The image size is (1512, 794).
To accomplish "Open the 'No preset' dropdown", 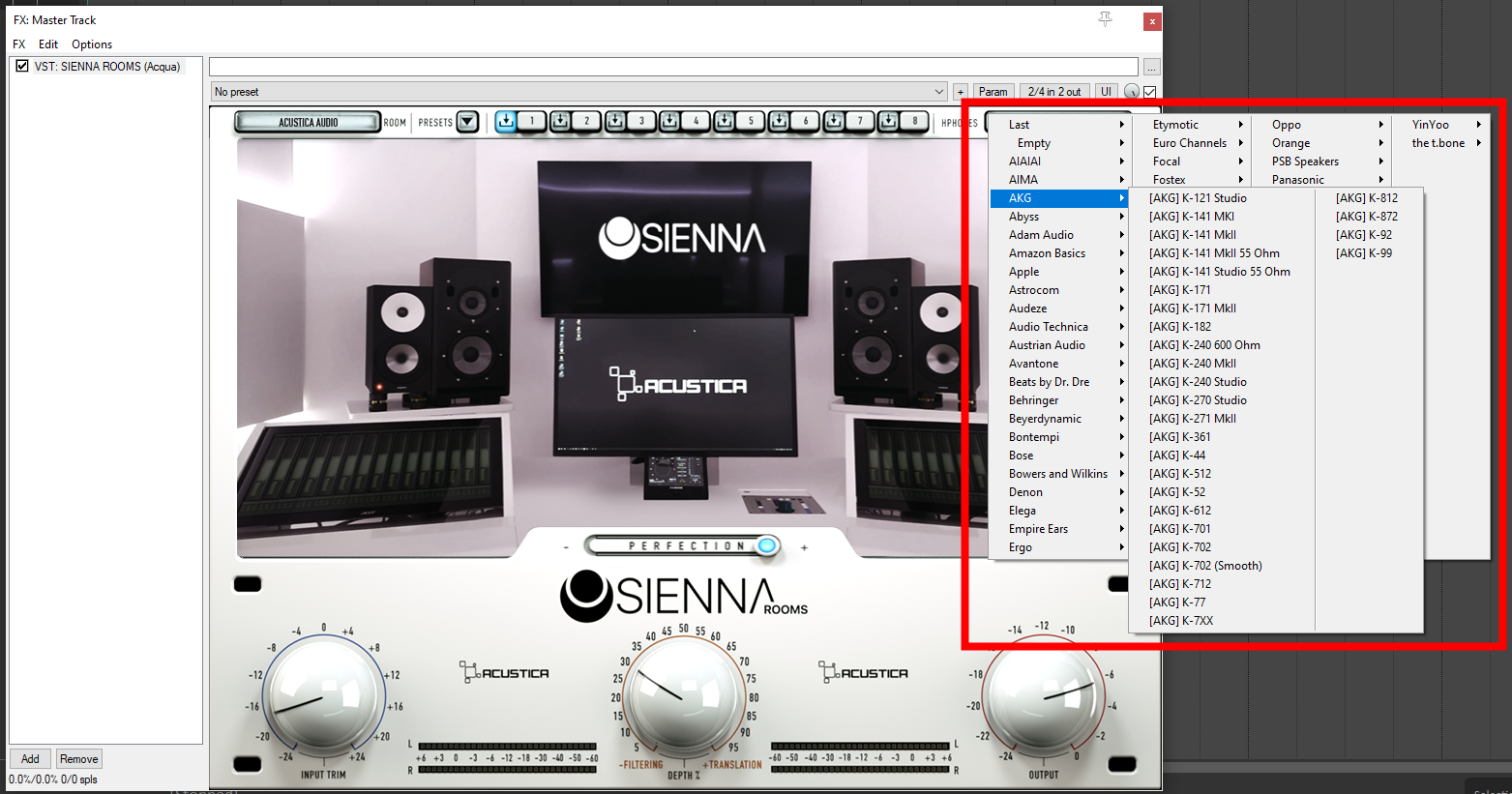I will tap(578, 92).
